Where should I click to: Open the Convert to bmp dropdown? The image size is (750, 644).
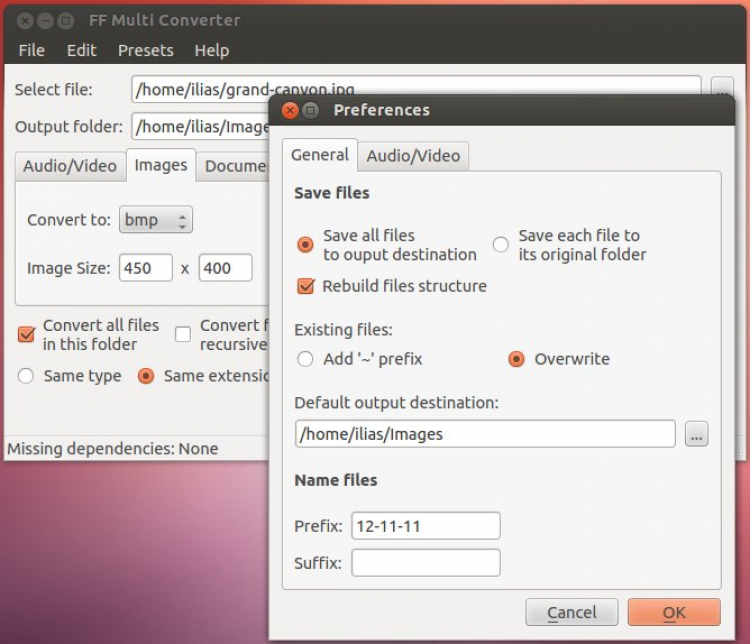tap(155, 220)
